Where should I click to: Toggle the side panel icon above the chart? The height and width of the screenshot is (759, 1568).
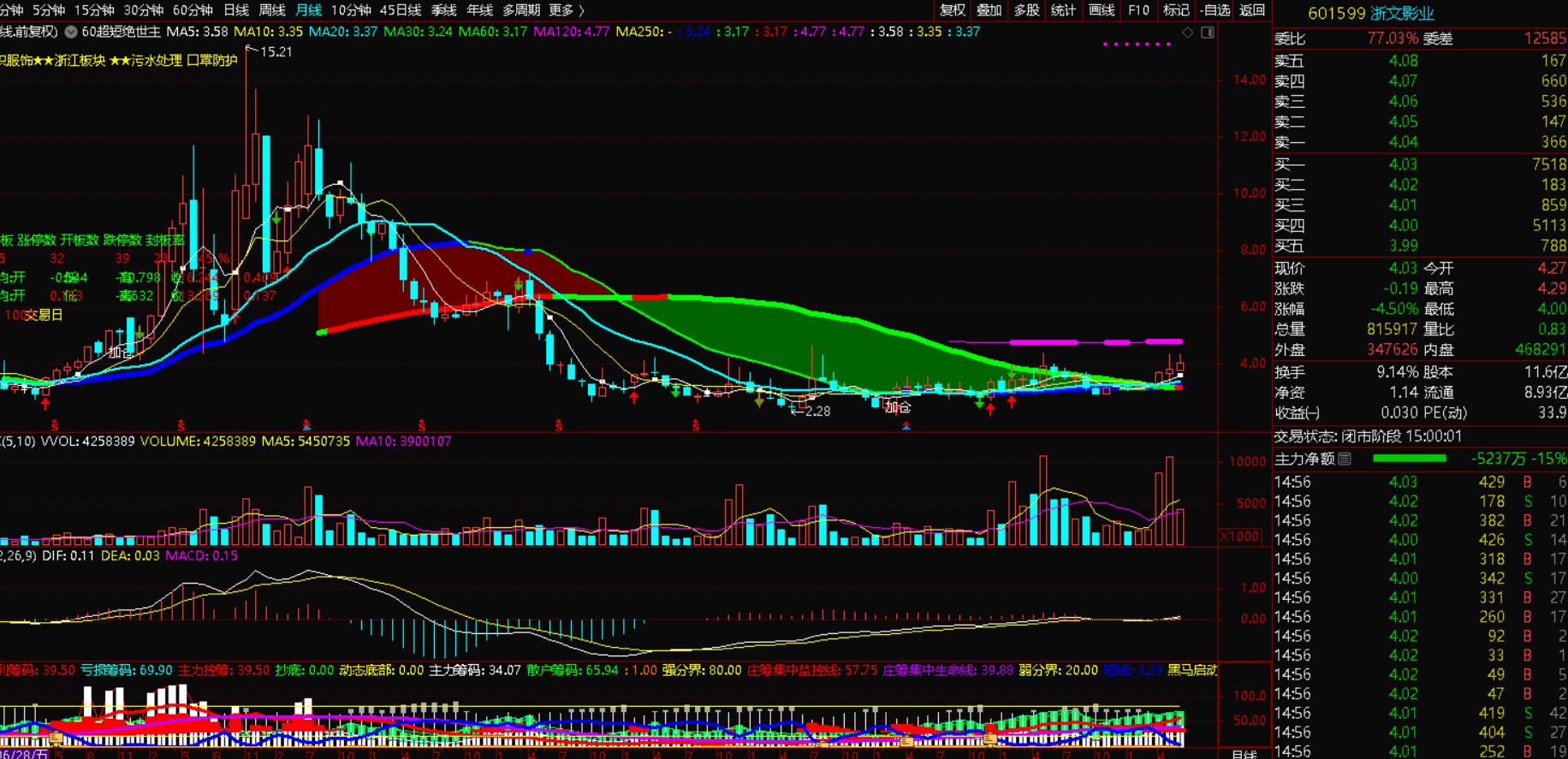click(1208, 33)
